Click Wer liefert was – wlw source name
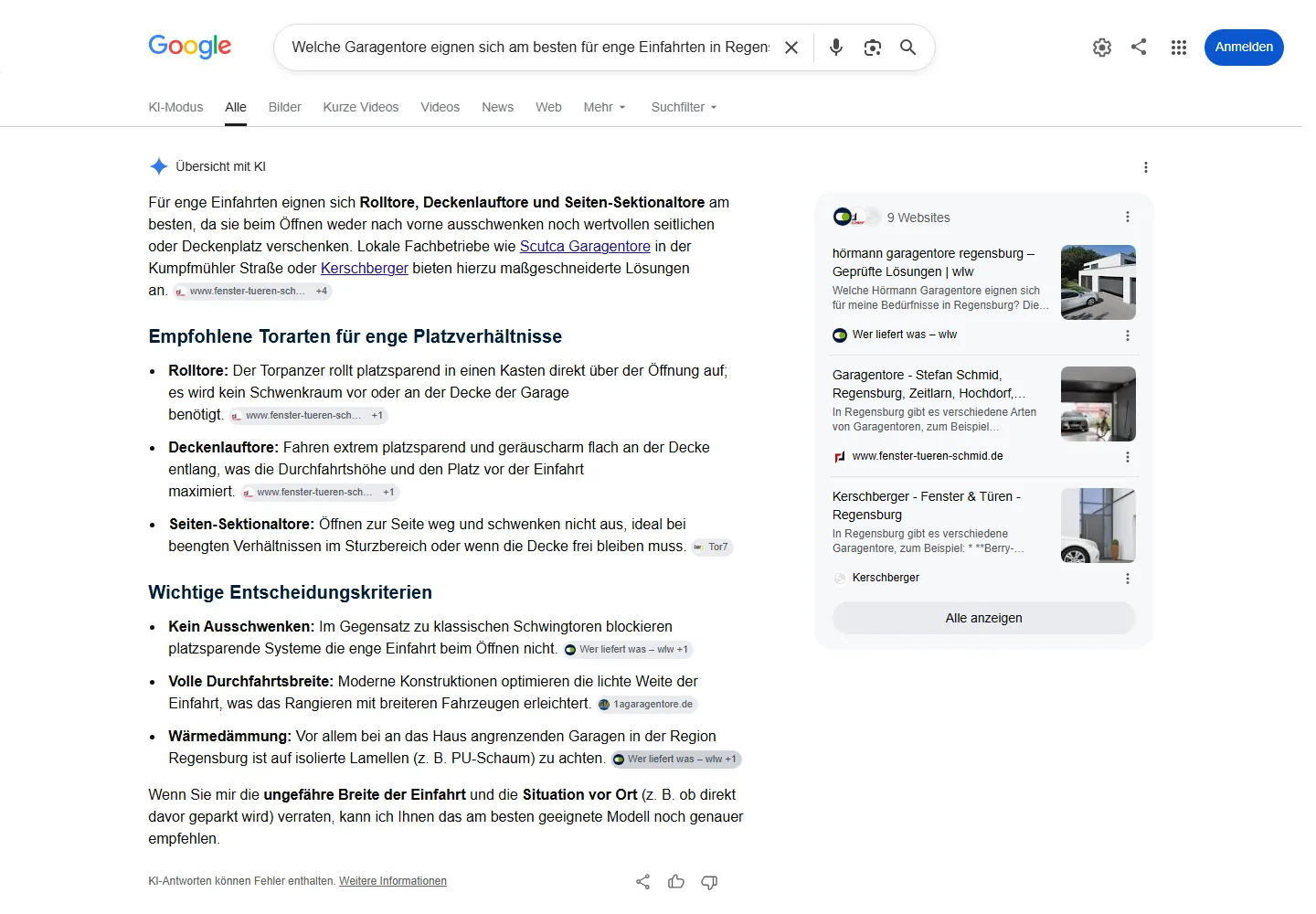Screen dimensions: 1316x914 click(x=905, y=335)
